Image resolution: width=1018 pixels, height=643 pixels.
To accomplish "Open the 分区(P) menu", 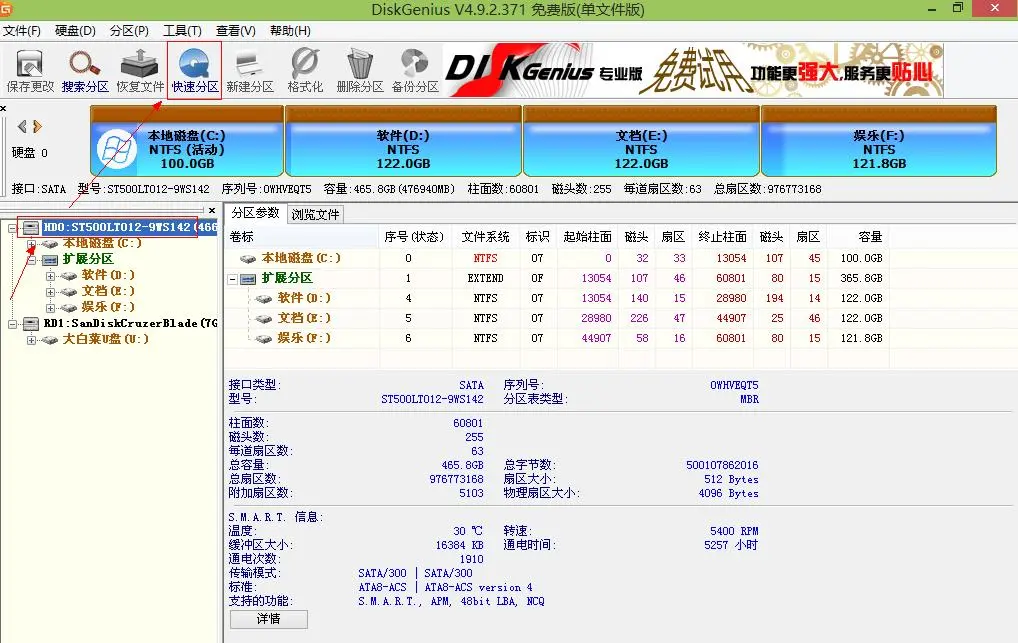I will tap(129, 31).
